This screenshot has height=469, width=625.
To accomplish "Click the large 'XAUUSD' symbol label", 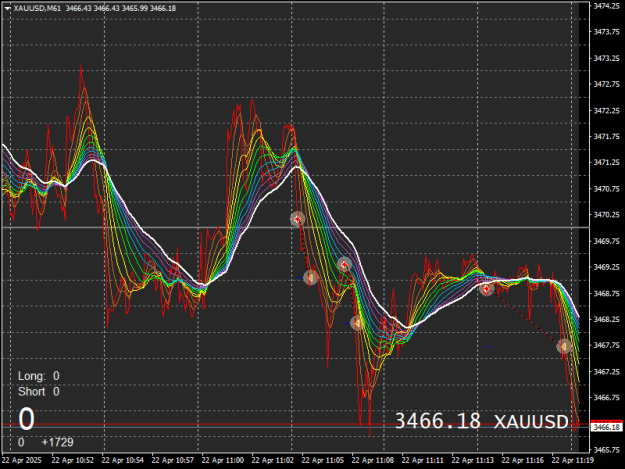I will 531,422.
